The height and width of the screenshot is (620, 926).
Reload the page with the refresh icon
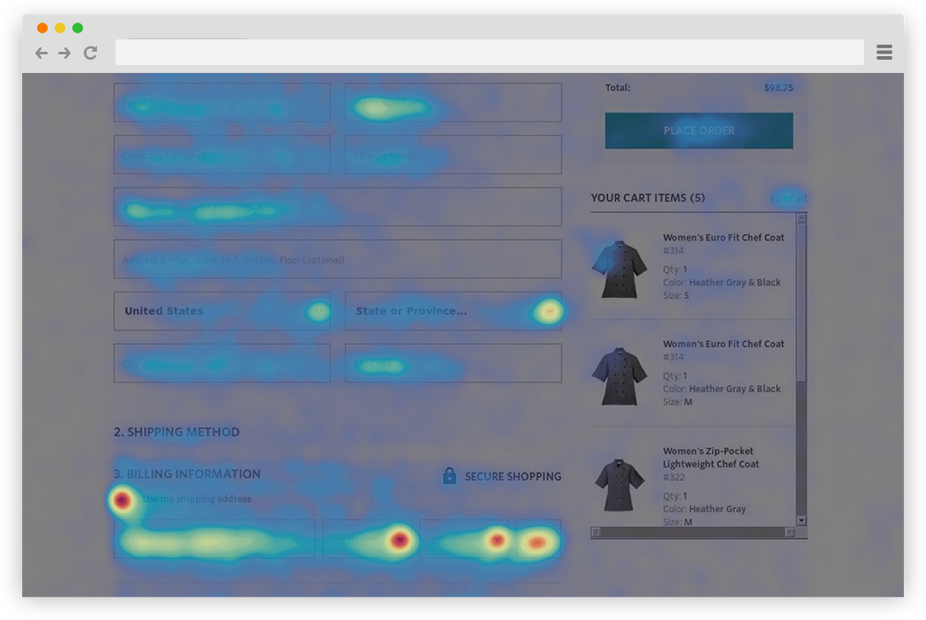tap(90, 53)
